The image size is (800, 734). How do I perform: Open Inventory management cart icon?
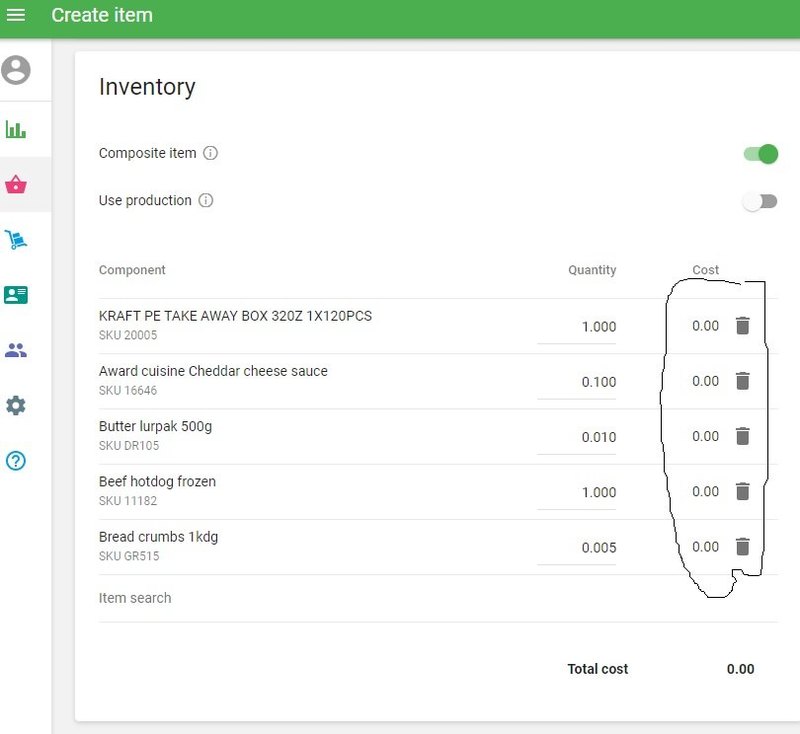16,240
